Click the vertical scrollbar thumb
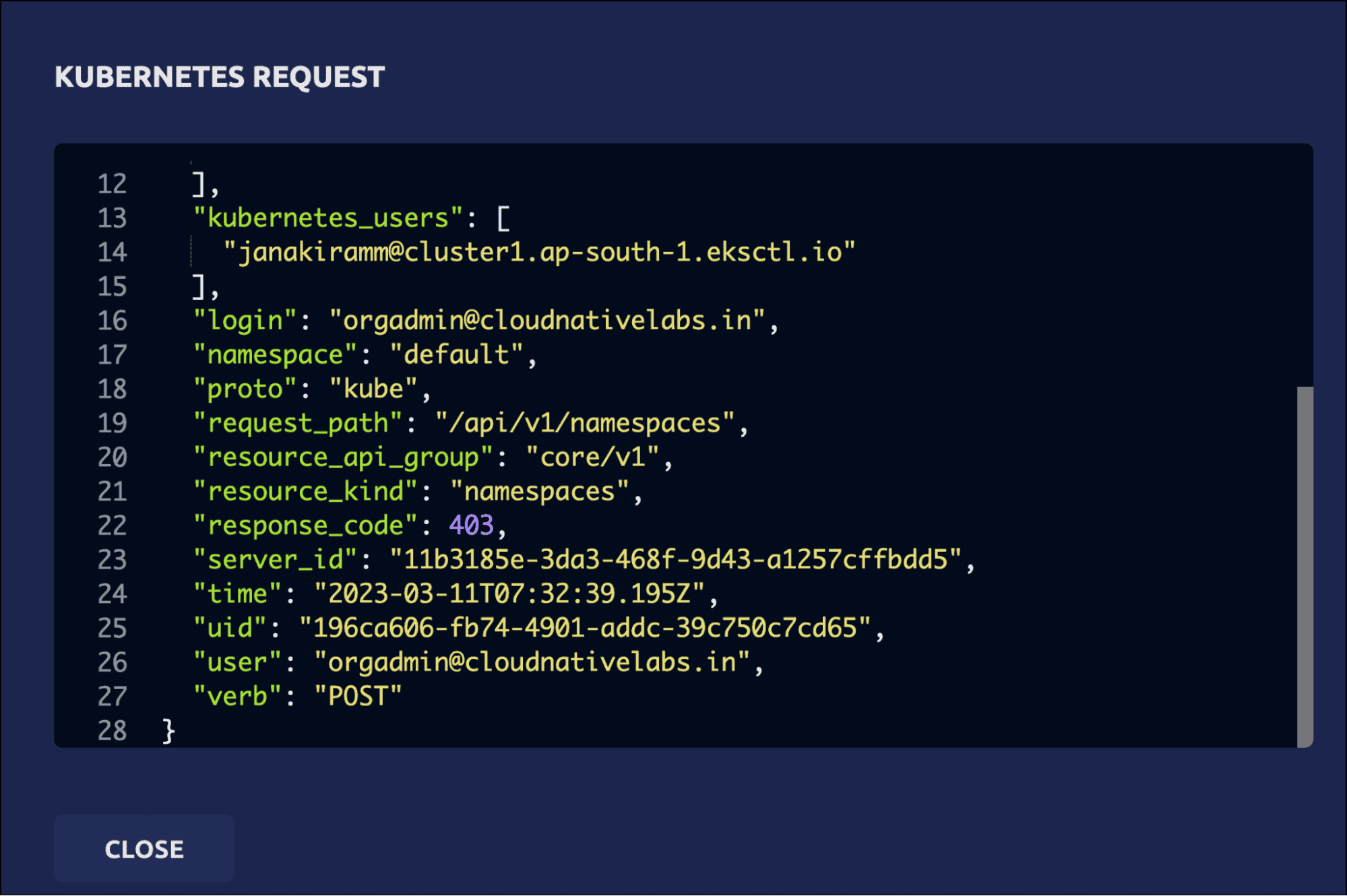 [1305, 566]
